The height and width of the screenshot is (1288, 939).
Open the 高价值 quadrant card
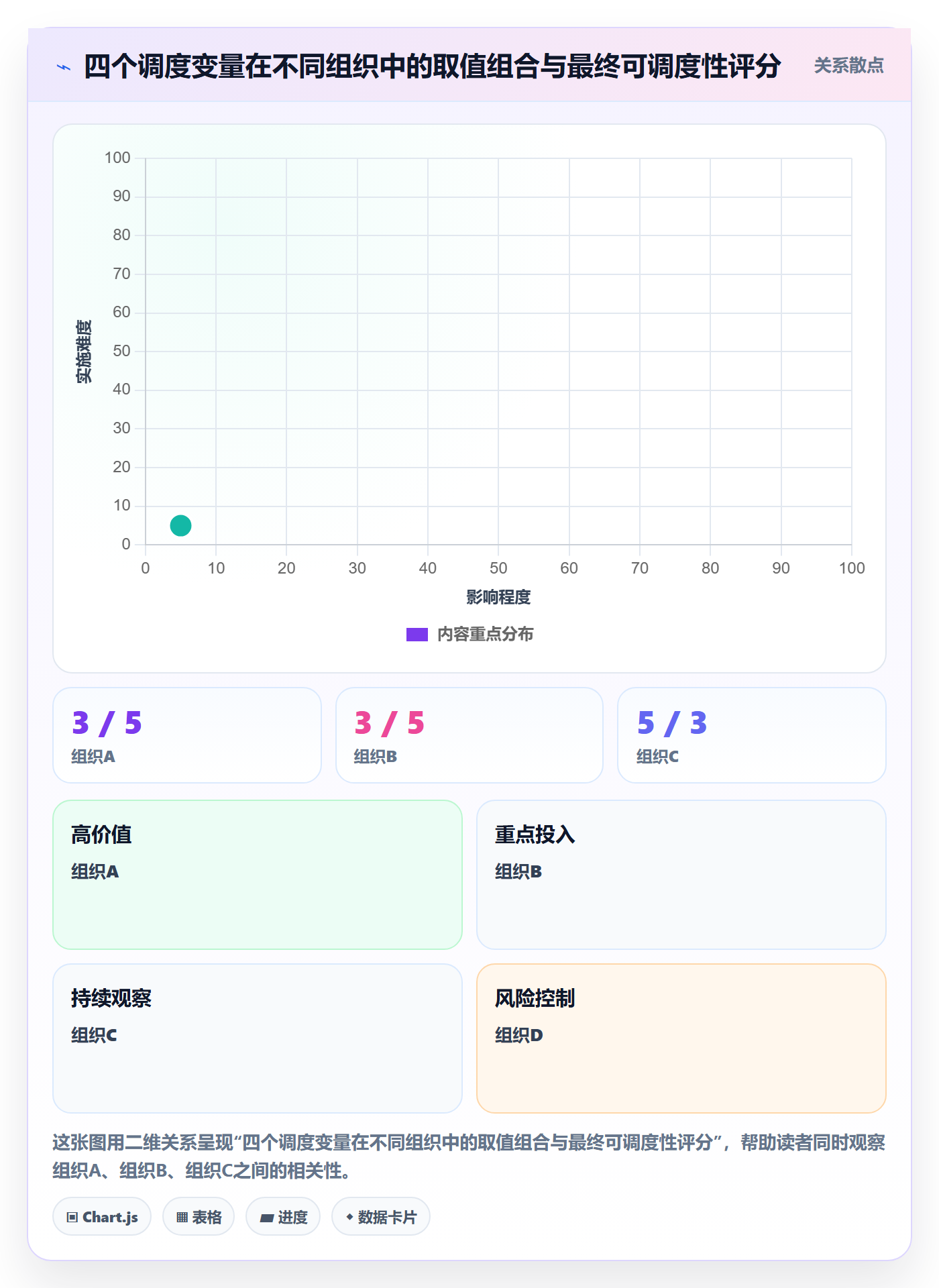(258, 875)
